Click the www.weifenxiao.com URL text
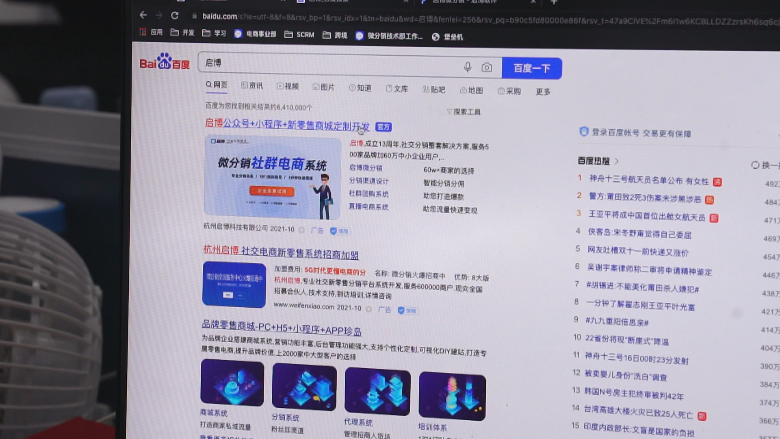Screen dimensions: 780x439 [x=304, y=306]
